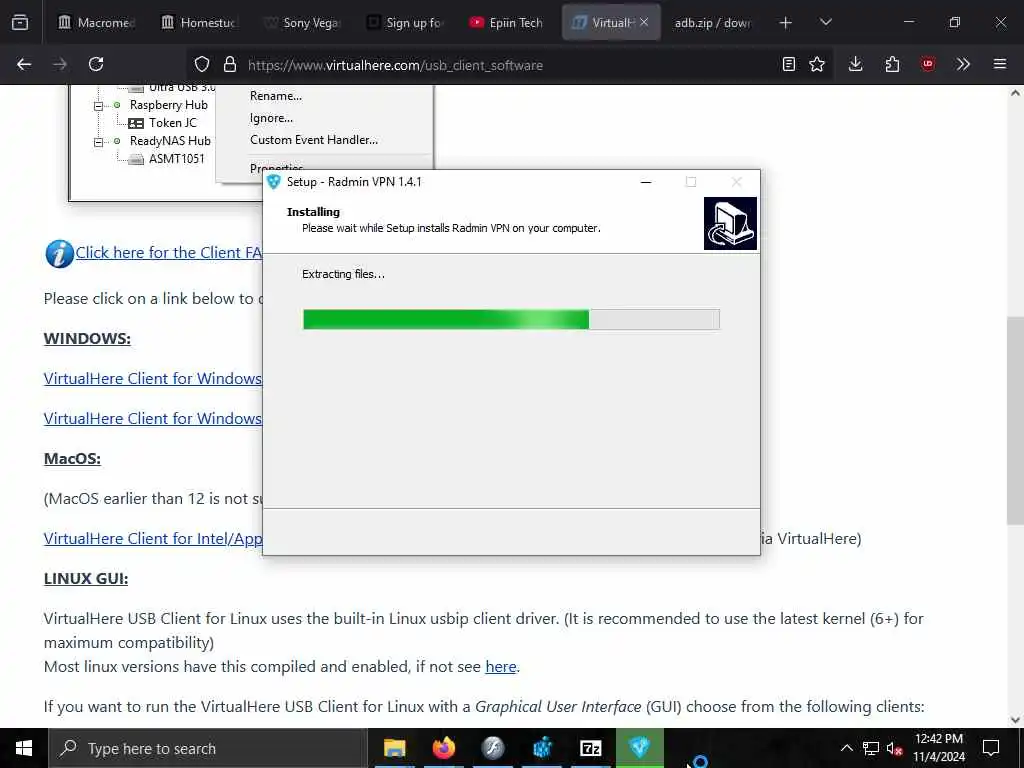Show more toolbar tools chevron
The height and width of the screenshot is (768, 1024).
coord(963,64)
